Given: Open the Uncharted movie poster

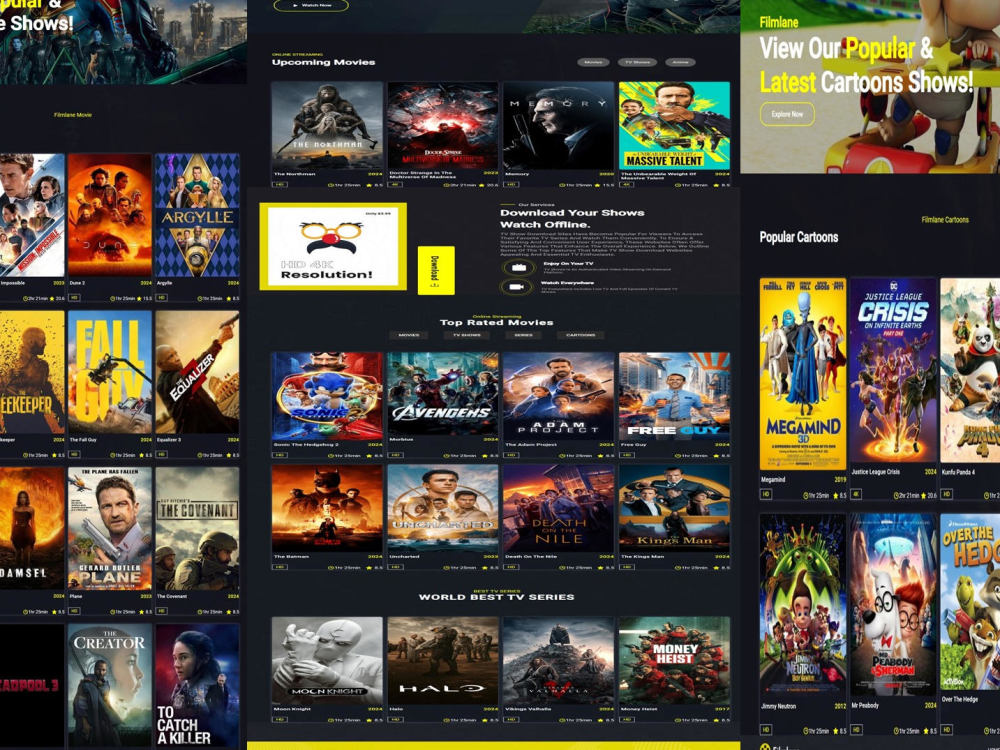Looking at the screenshot, I should coord(443,508).
